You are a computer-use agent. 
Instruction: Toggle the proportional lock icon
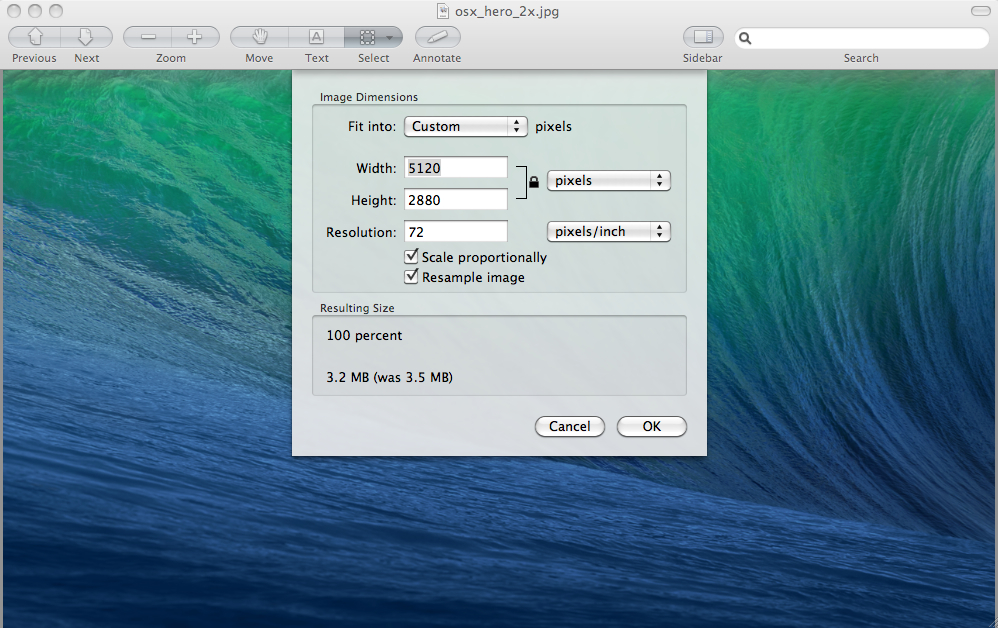534,182
